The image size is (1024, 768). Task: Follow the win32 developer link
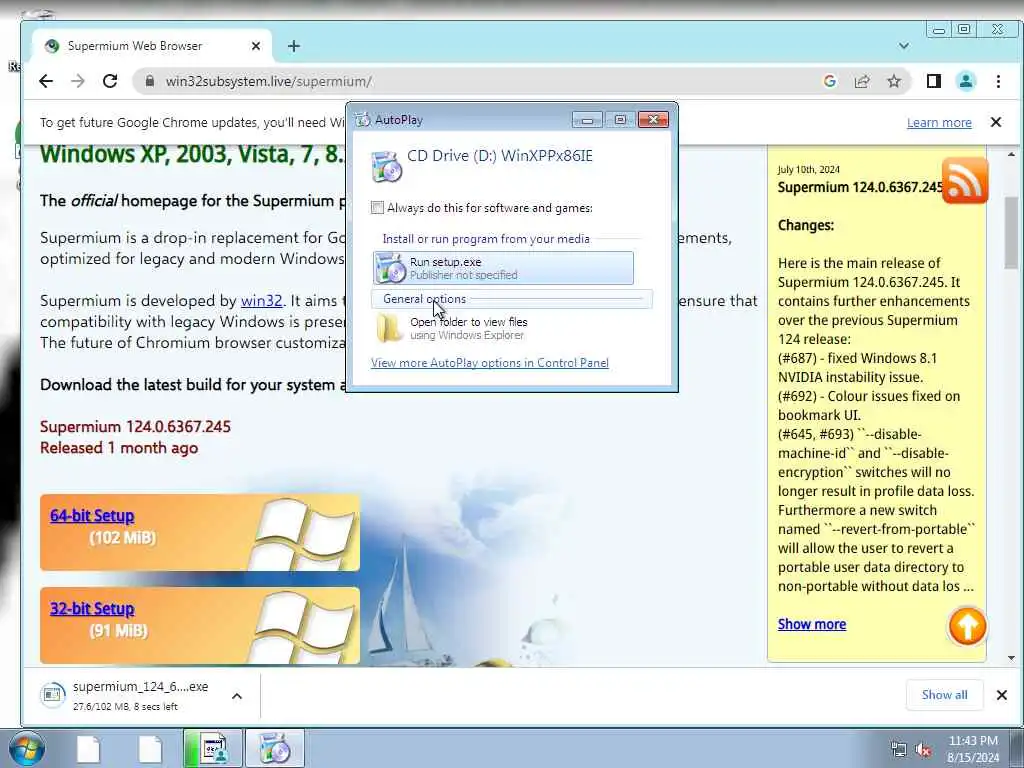coord(261,300)
